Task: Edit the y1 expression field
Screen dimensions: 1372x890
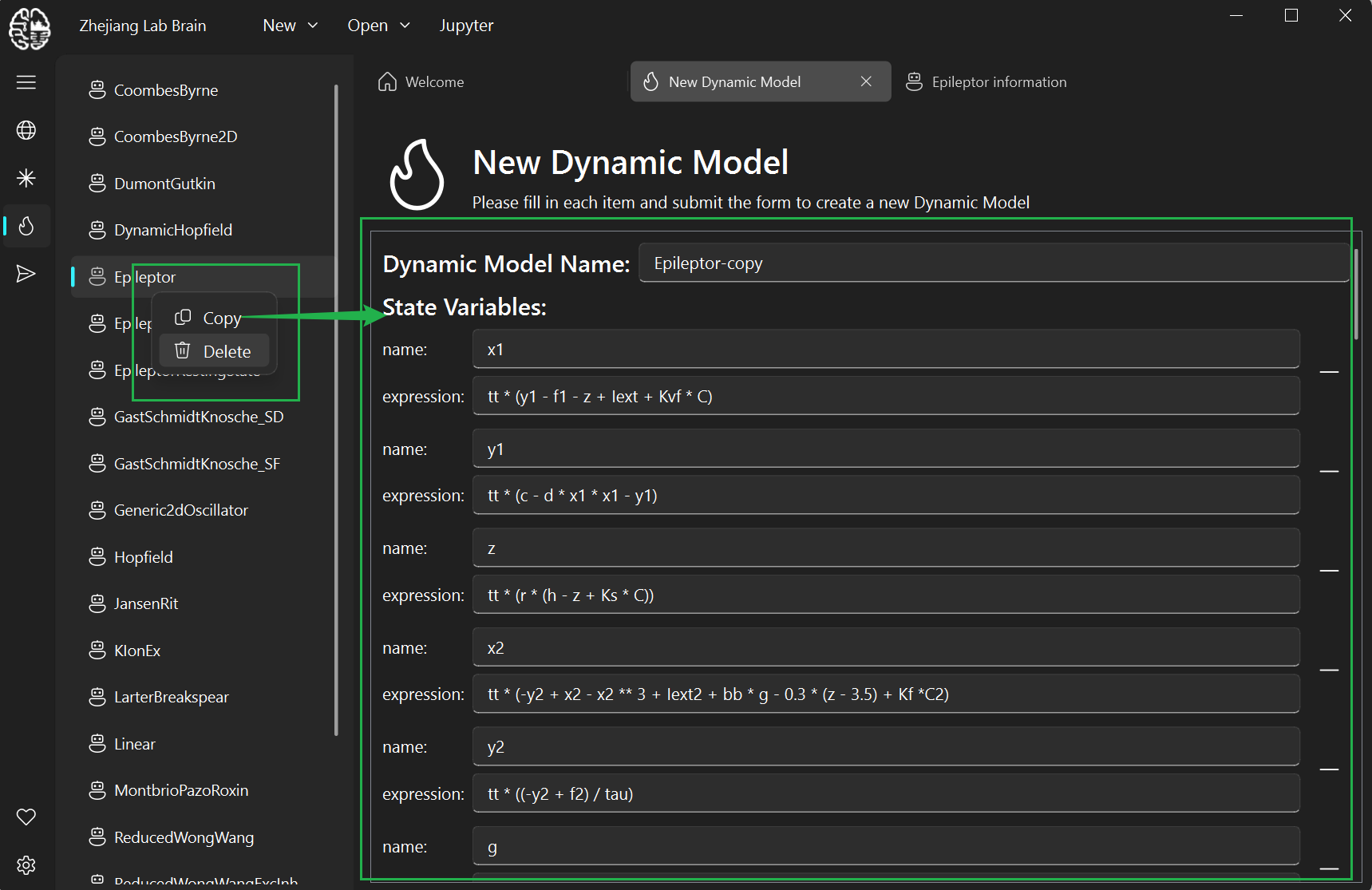Action: pyautogui.click(x=886, y=496)
